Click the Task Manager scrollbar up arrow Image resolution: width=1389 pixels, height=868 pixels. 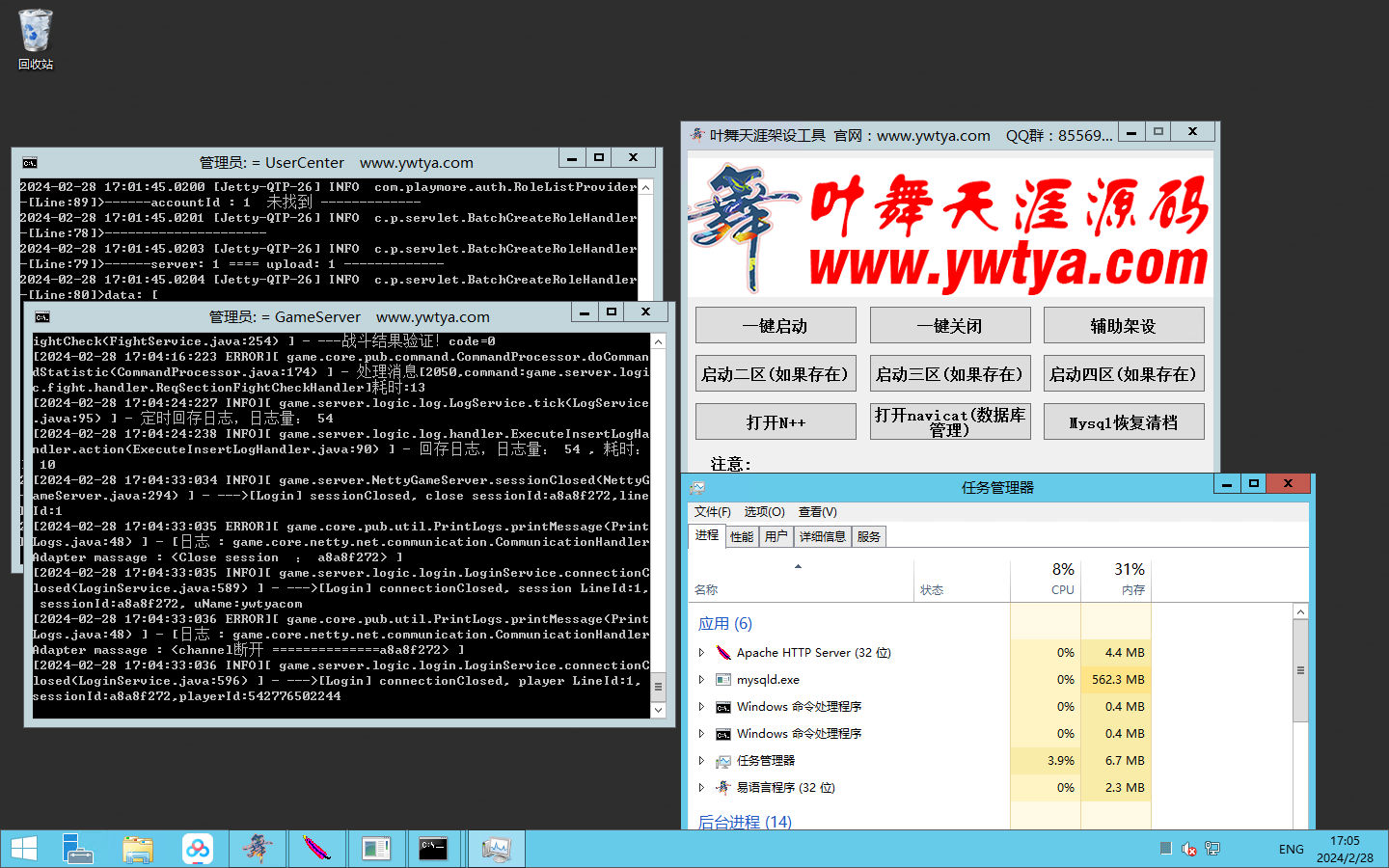pyautogui.click(x=1300, y=611)
